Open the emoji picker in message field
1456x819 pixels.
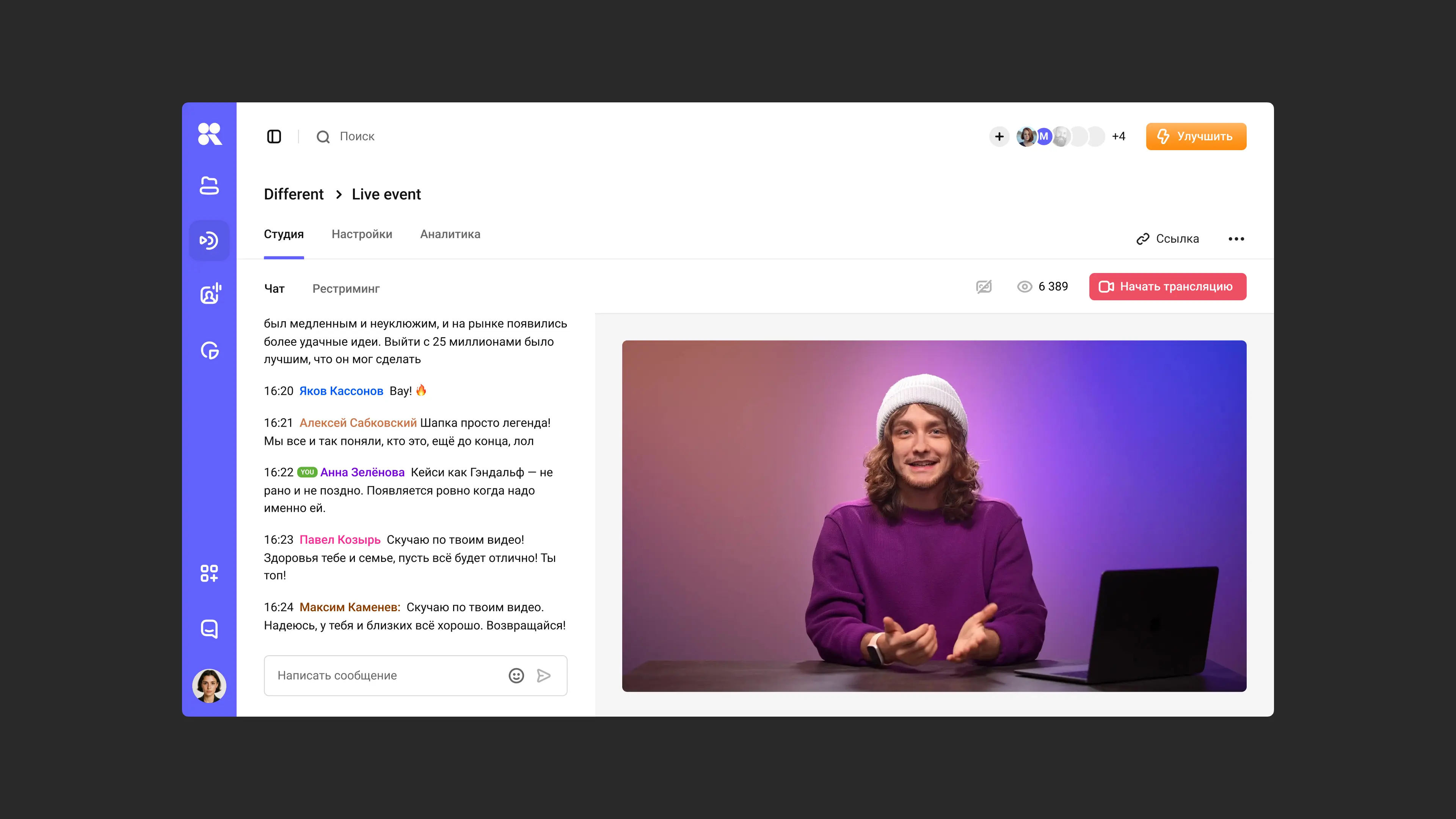coord(516,675)
